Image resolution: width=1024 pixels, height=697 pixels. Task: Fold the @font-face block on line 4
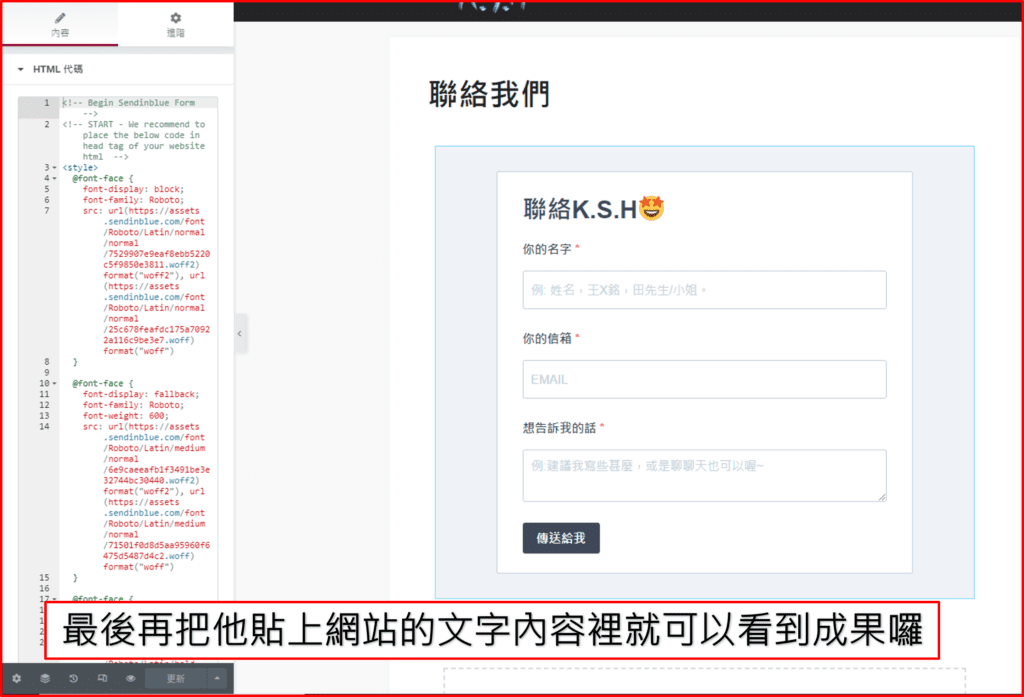(54, 178)
